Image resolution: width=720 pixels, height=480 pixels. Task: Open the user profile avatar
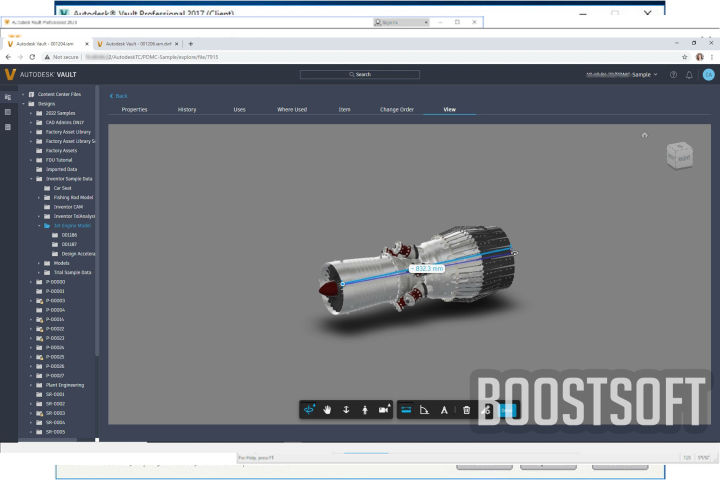click(x=709, y=74)
